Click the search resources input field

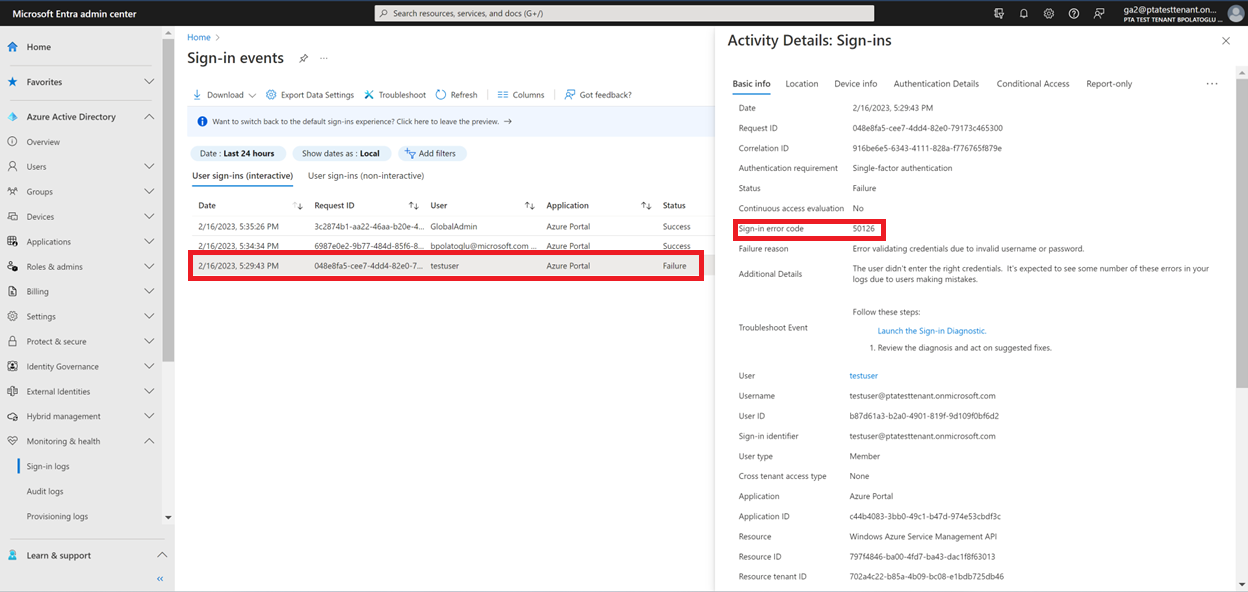[x=624, y=13]
